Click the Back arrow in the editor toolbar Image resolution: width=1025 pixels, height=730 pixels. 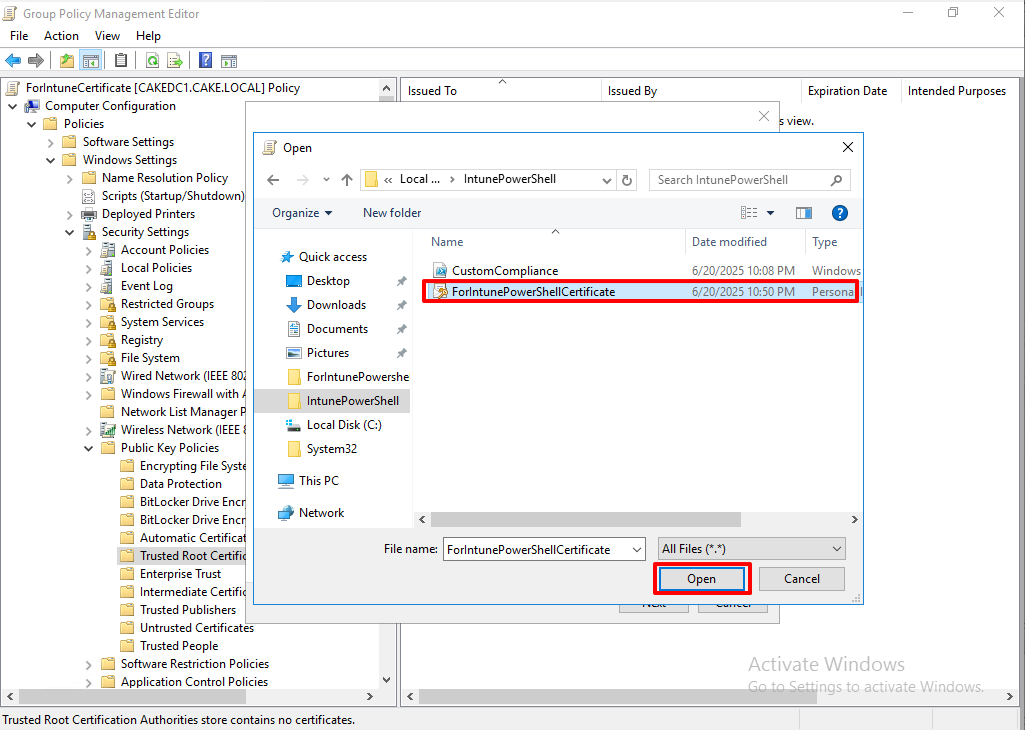(13, 61)
